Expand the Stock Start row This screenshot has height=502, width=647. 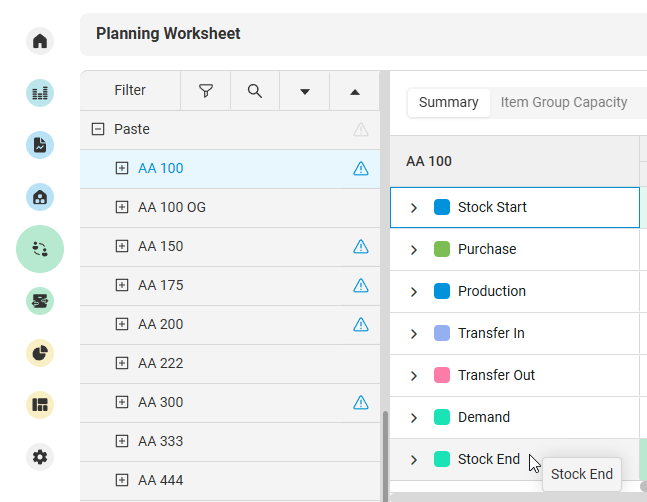[414, 208]
